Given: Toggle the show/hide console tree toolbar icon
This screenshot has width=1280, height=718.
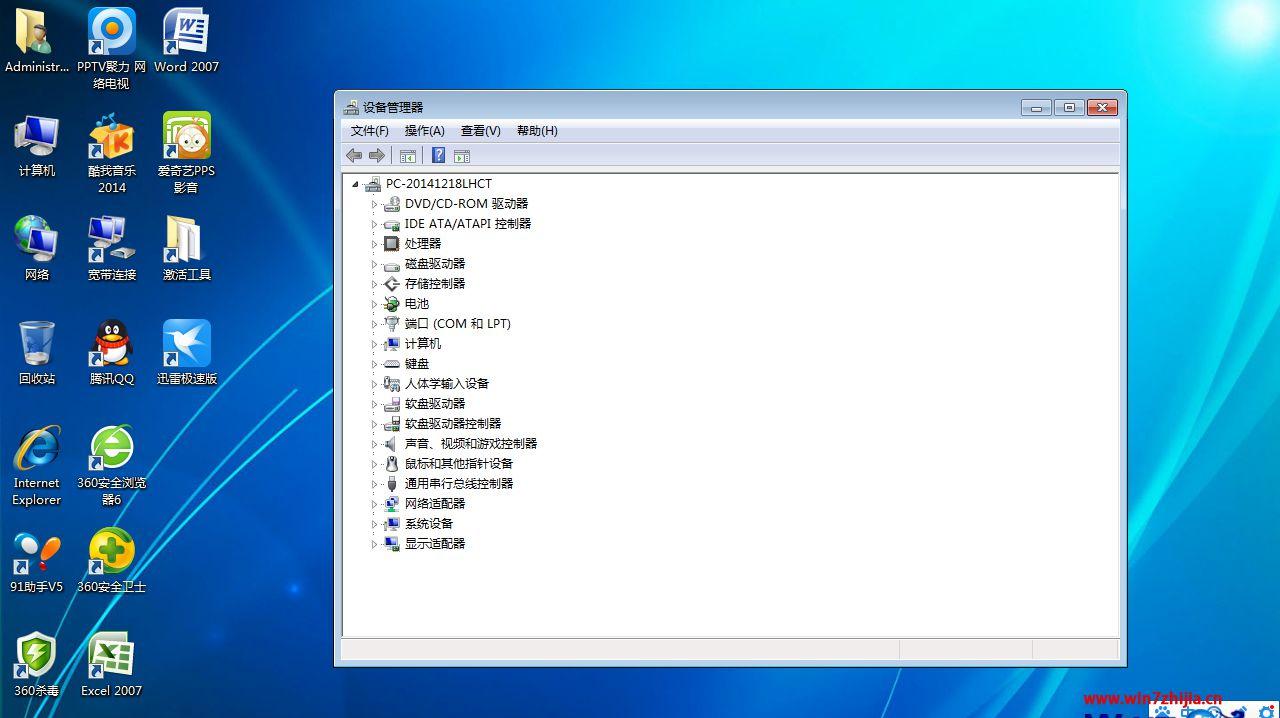Looking at the screenshot, I should coord(408,156).
